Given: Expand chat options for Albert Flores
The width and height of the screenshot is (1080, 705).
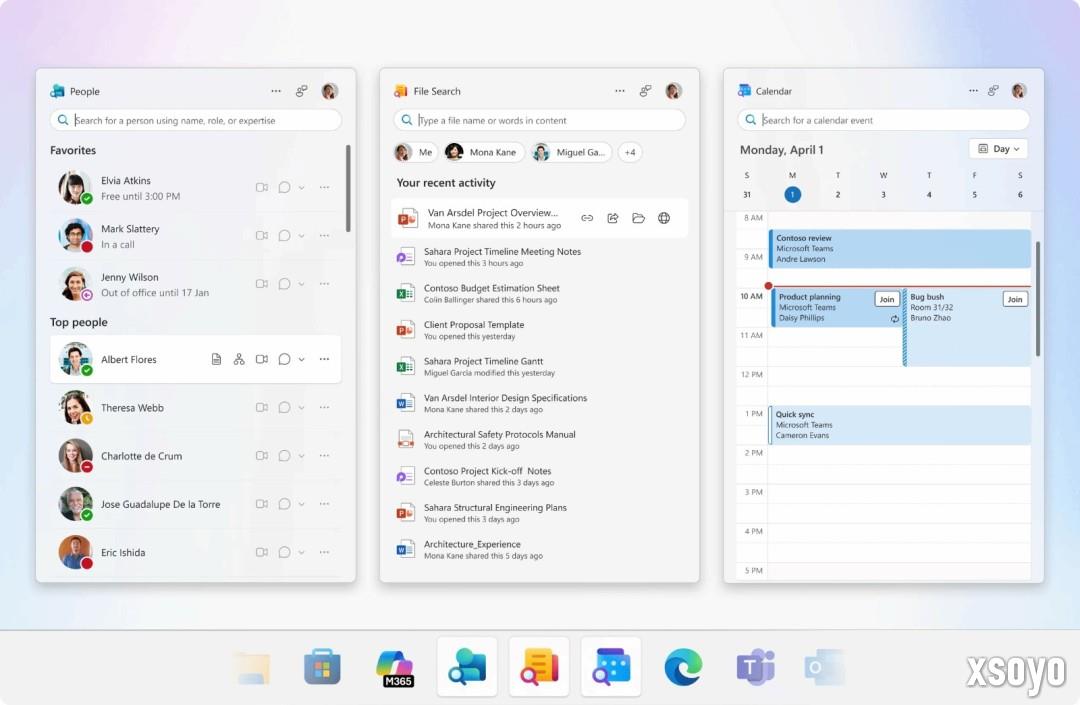Looking at the screenshot, I should pyautogui.click(x=302, y=359).
